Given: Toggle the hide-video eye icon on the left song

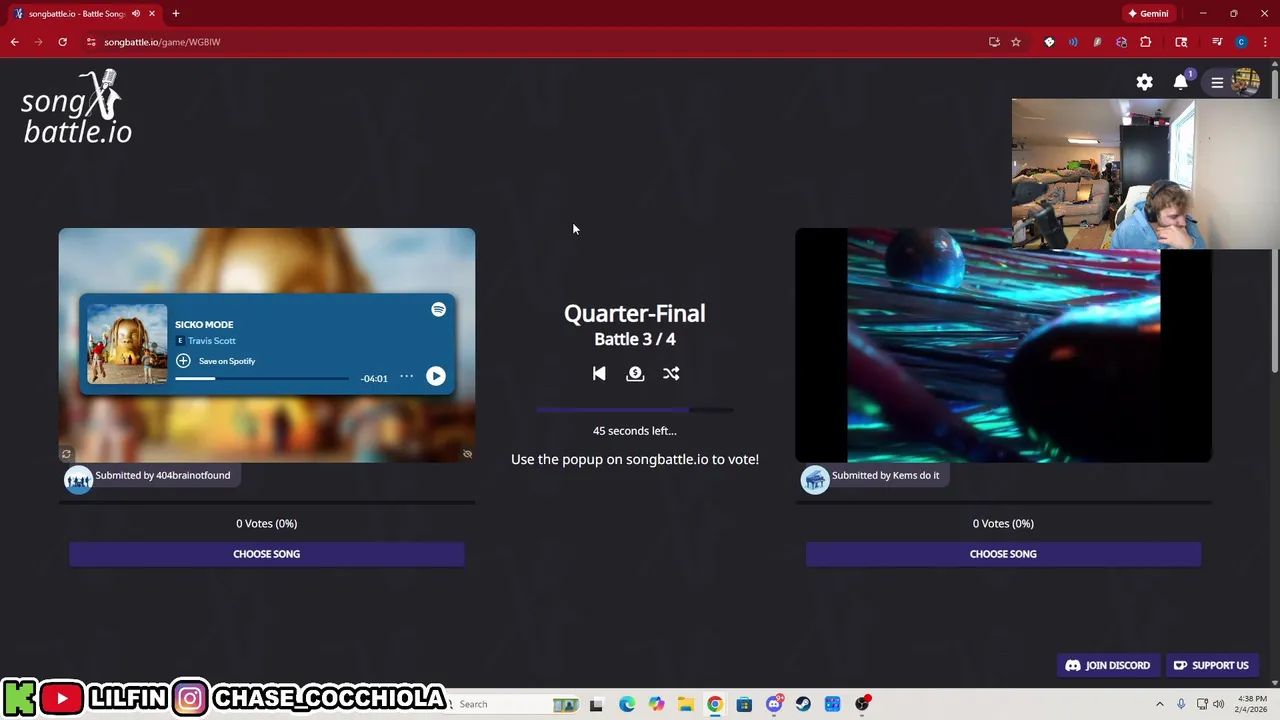Looking at the screenshot, I should tap(467, 454).
